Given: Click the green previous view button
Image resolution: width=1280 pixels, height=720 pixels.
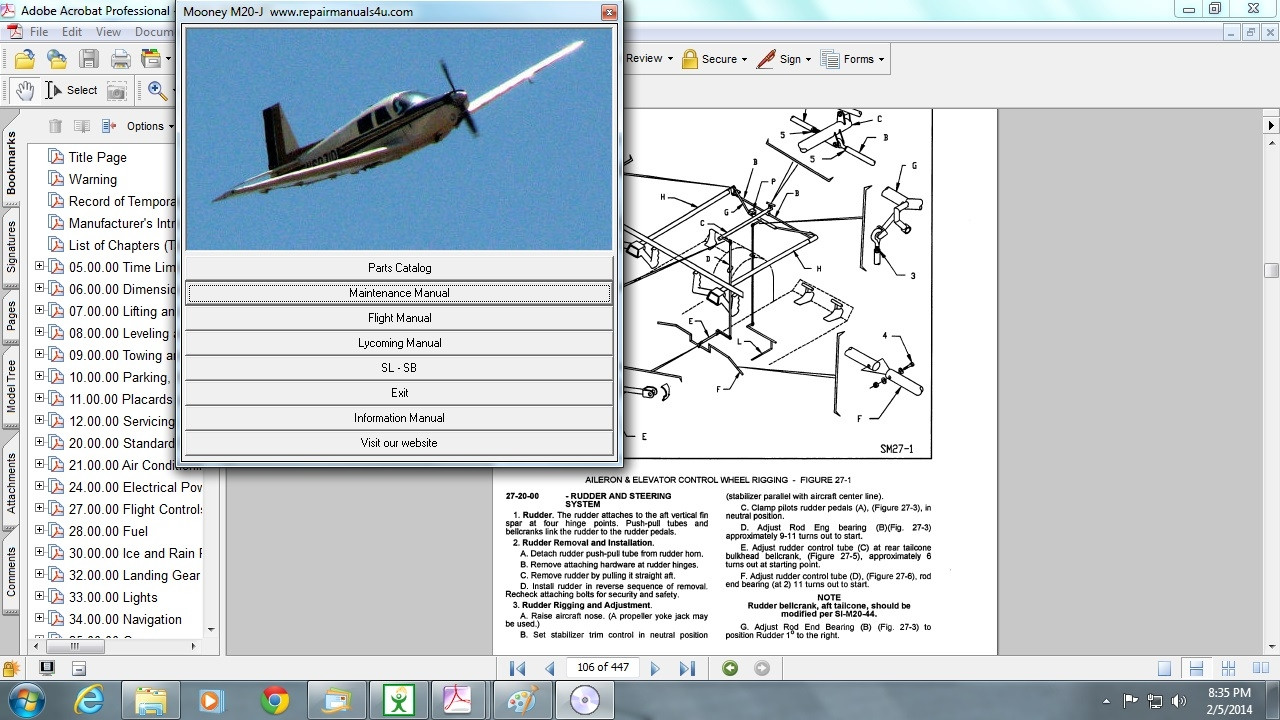Looking at the screenshot, I should pos(730,668).
